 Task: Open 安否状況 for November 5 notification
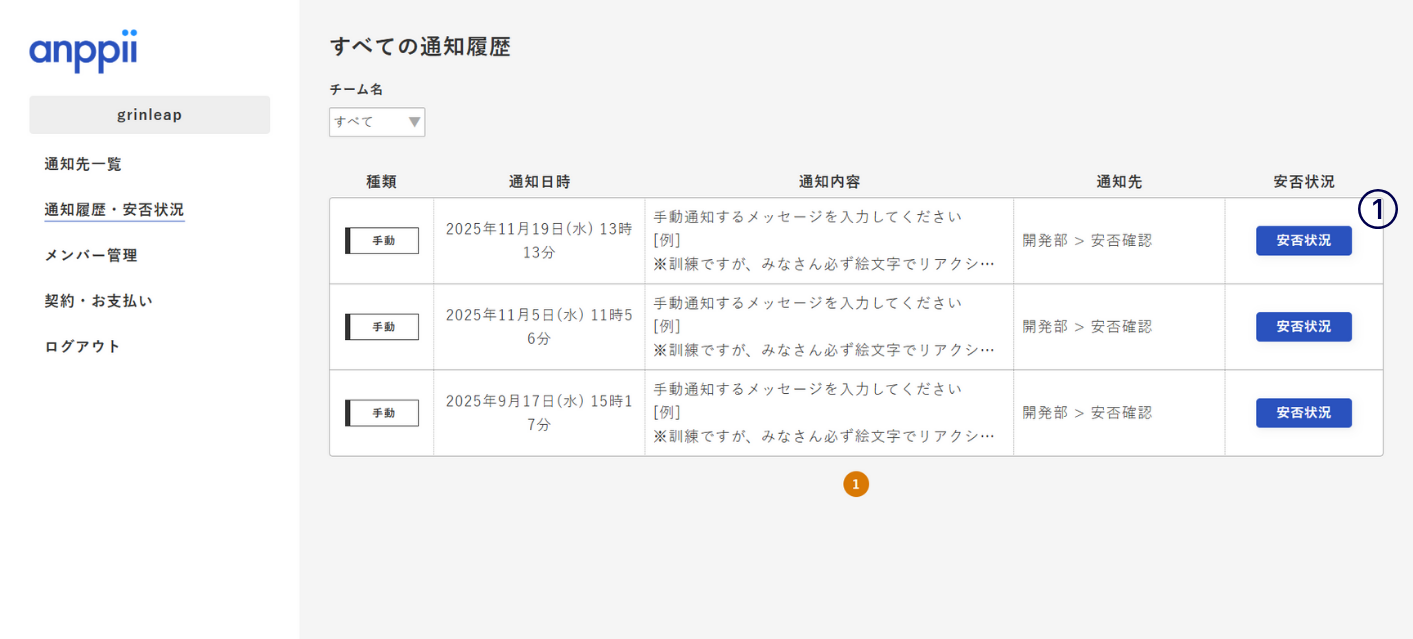pos(1303,327)
